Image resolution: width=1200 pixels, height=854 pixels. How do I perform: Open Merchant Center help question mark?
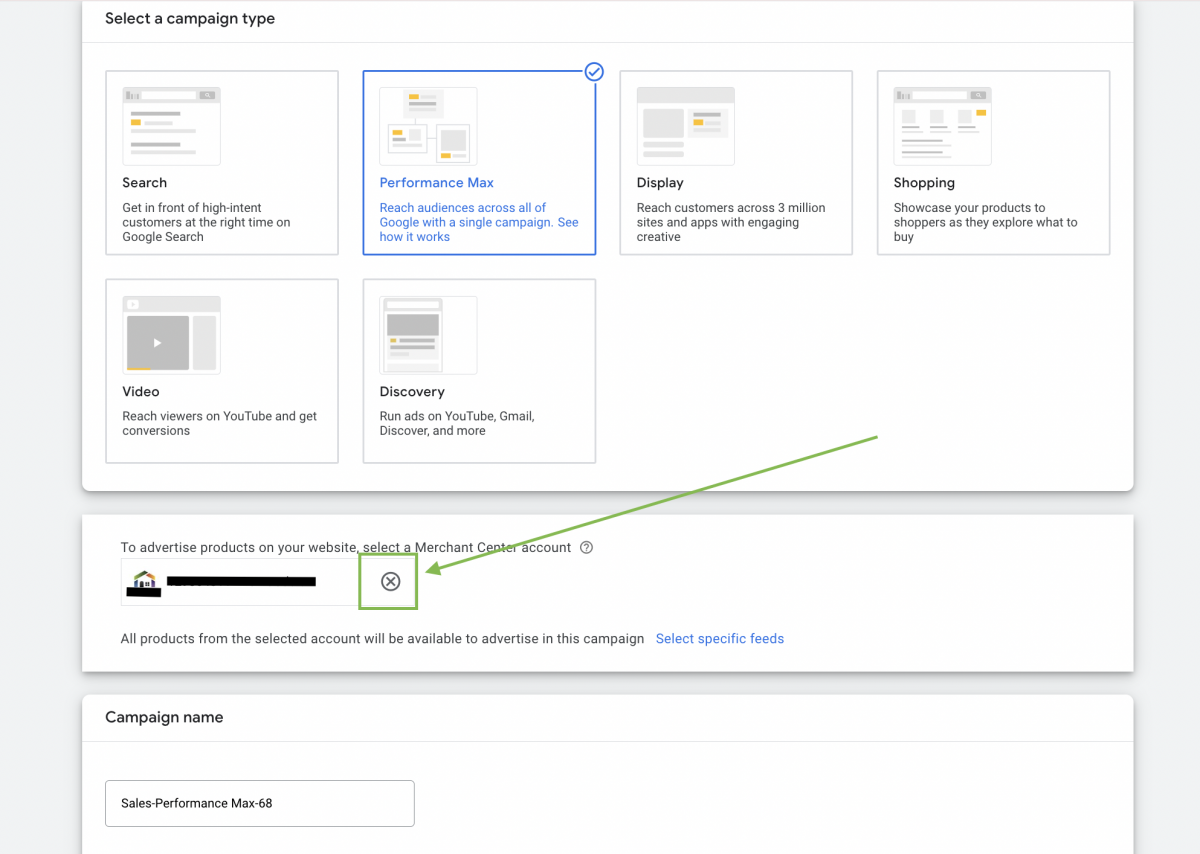point(587,547)
